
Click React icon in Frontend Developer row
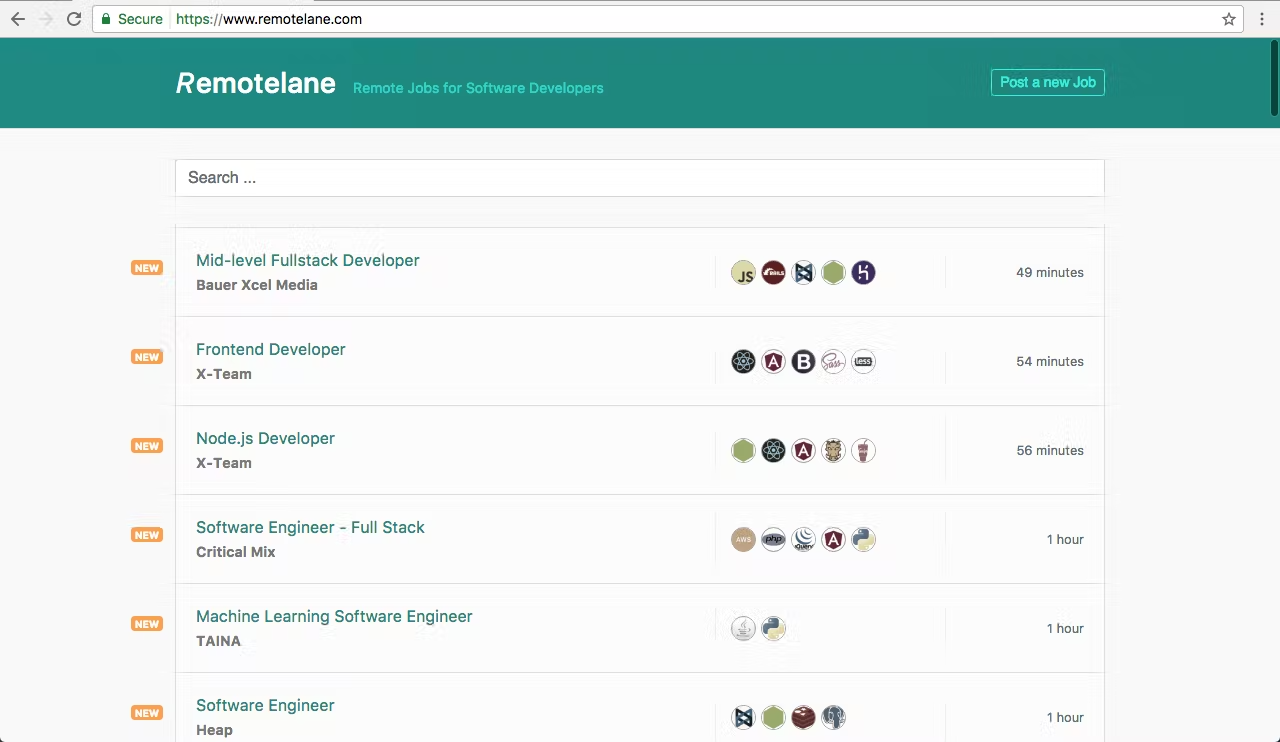(743, 361)
